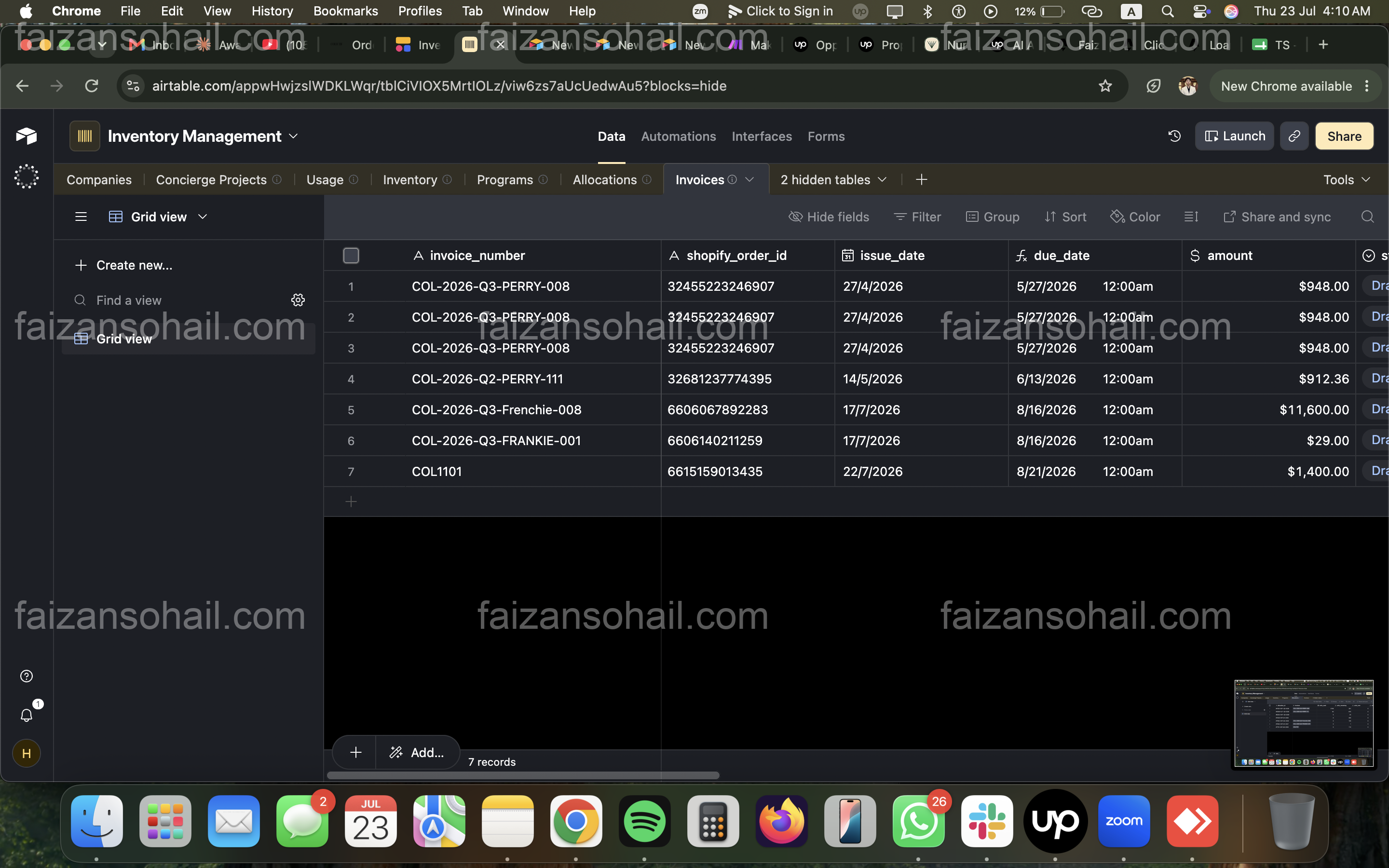Open Hide fields toggle panel
Viewport: 1389px width, 868px height.
coord(829,217)
